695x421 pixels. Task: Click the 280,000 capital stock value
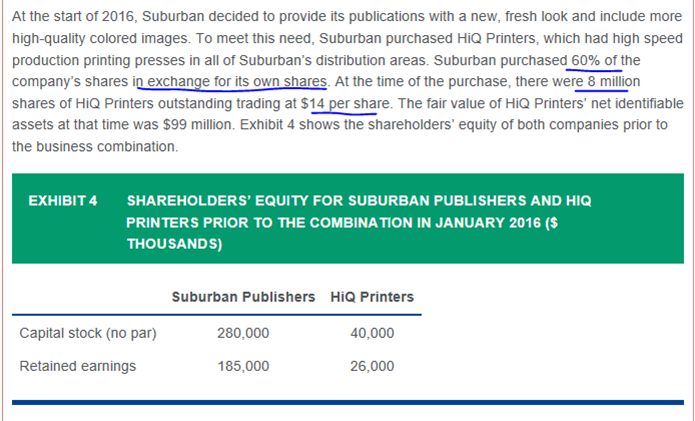point(243,333)
